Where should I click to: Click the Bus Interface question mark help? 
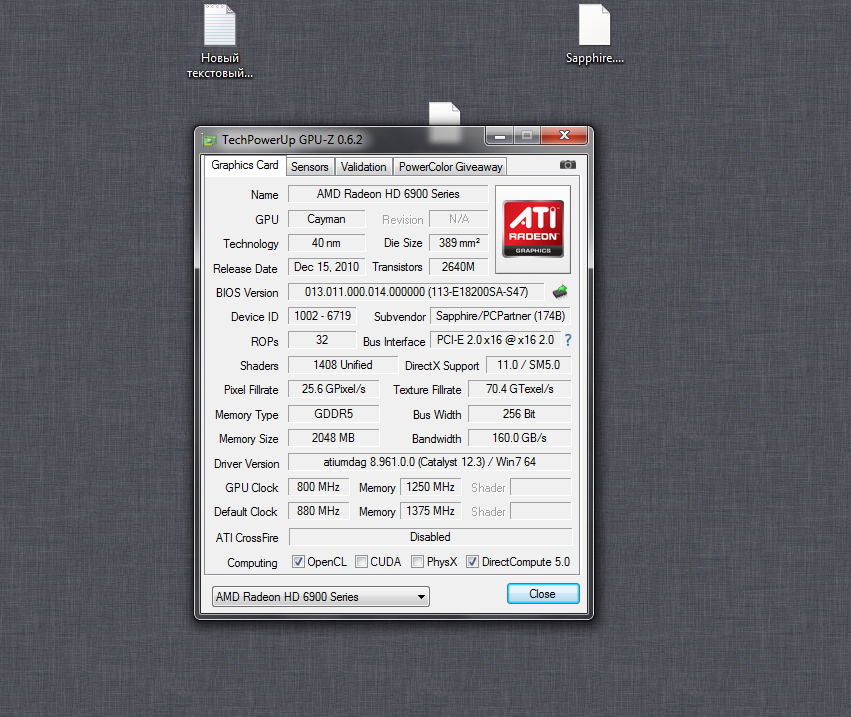click(x=568, y=340)
